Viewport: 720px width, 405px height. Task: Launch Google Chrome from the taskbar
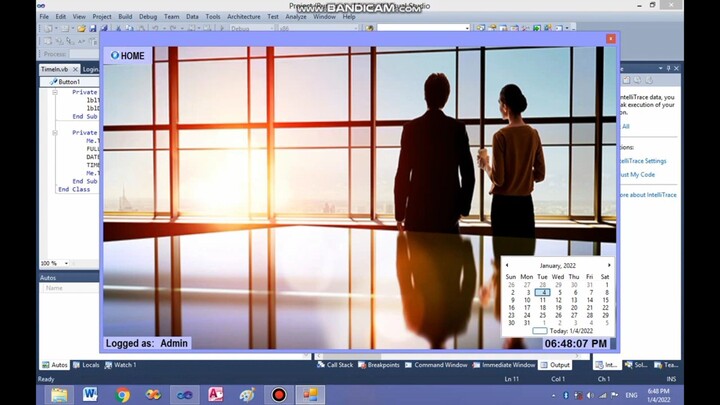(x=122, y=394)
